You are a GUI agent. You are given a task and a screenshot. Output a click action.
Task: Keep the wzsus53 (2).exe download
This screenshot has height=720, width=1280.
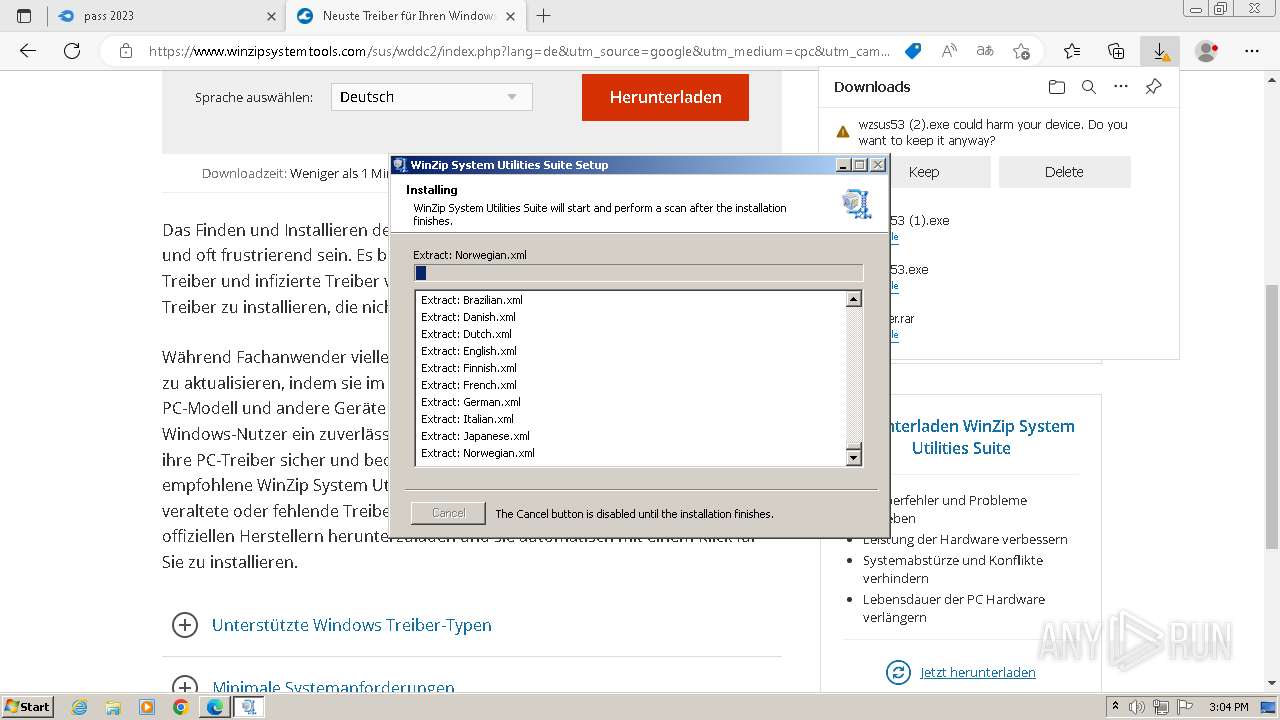(923, 172)
